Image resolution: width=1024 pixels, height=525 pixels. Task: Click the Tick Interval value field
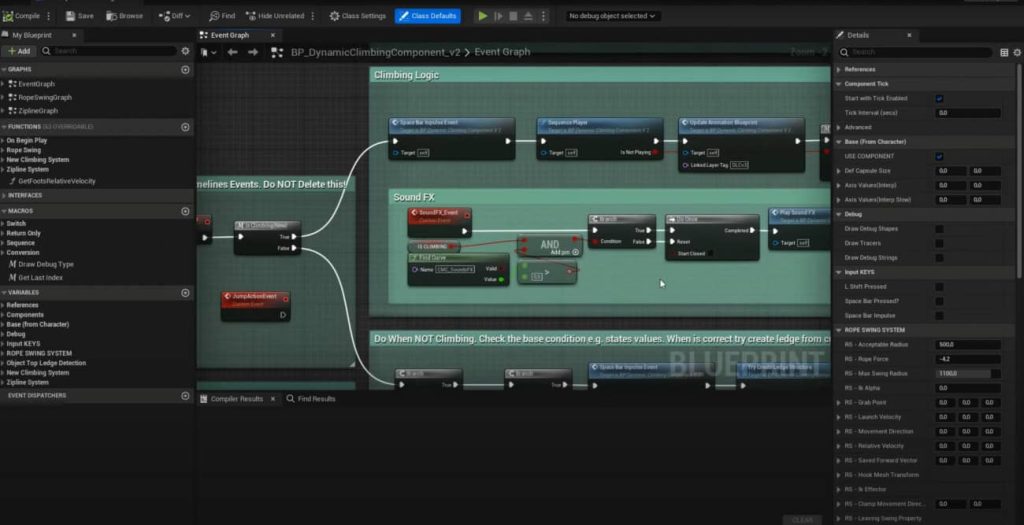click(x=967, y=113)
